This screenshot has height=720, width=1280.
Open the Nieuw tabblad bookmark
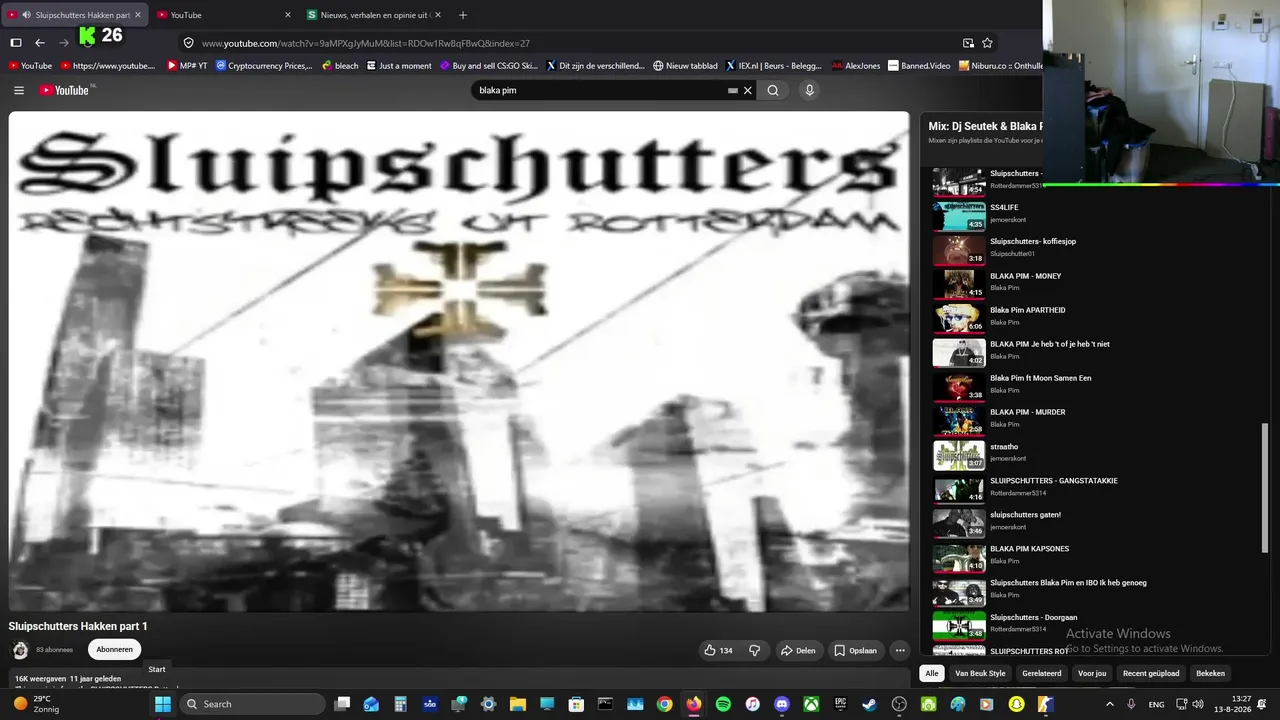pyautogui.click(x=685, y=66)
